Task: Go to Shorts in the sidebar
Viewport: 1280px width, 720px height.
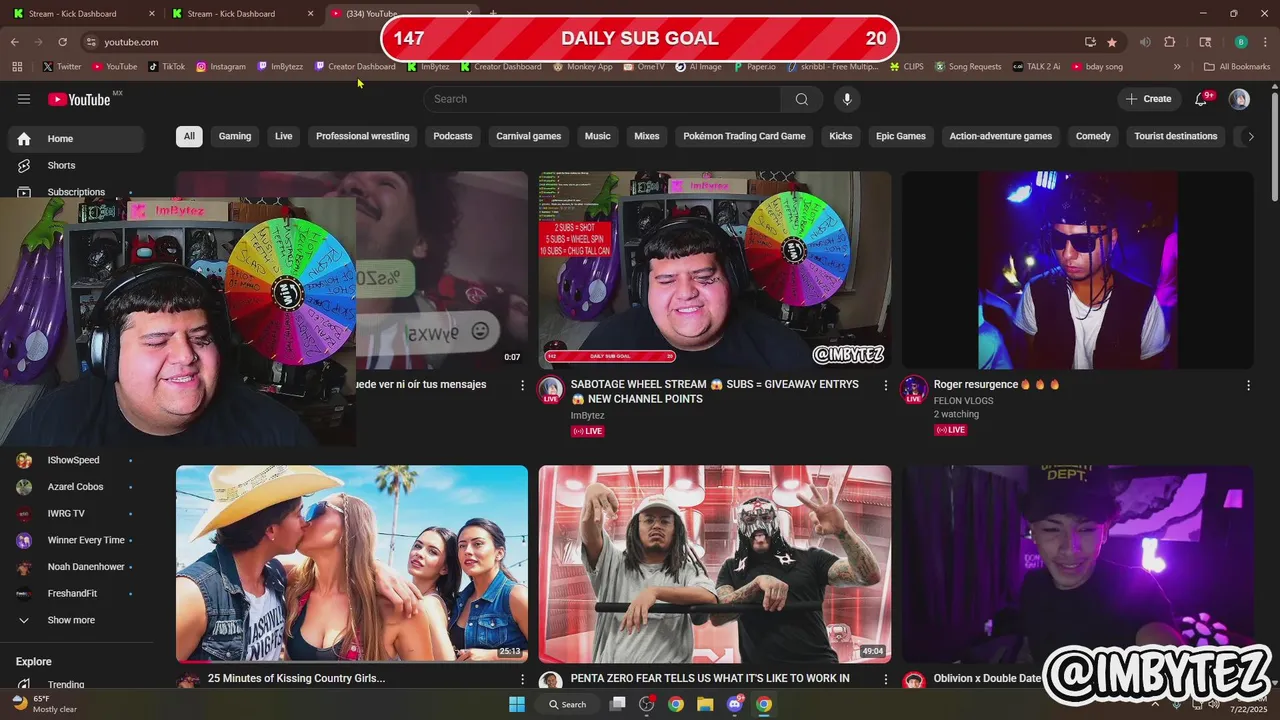Action: [x=76, y=165]
